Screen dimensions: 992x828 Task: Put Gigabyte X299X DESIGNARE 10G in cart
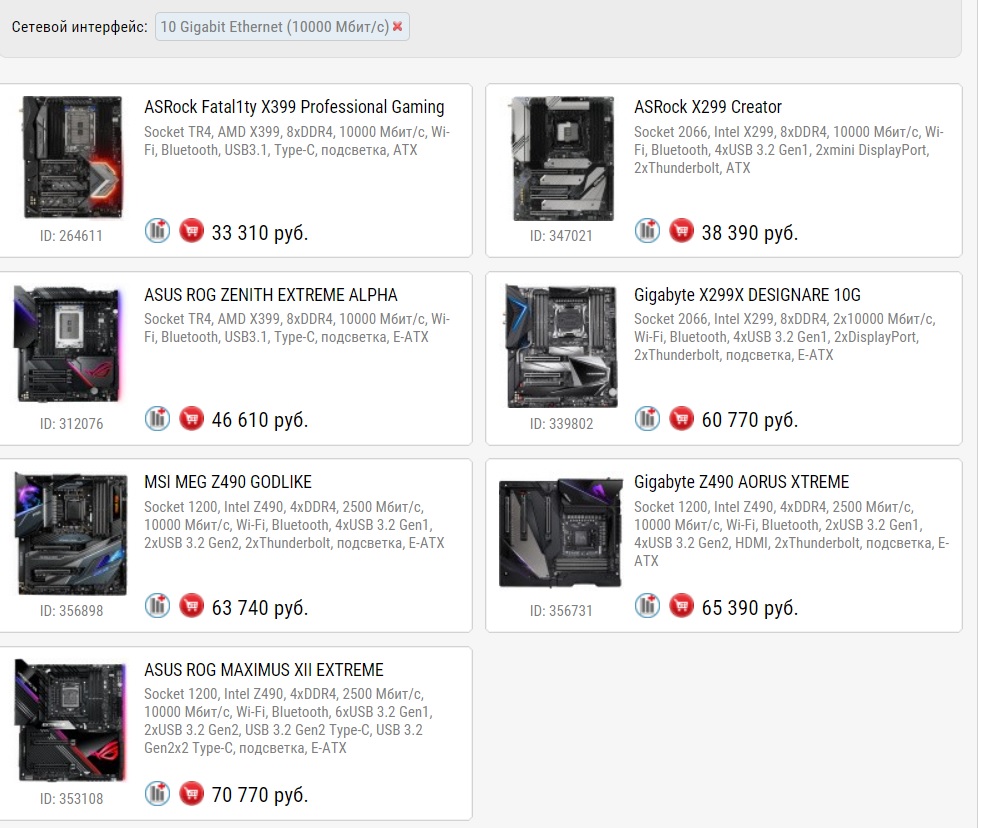point(681,418)
